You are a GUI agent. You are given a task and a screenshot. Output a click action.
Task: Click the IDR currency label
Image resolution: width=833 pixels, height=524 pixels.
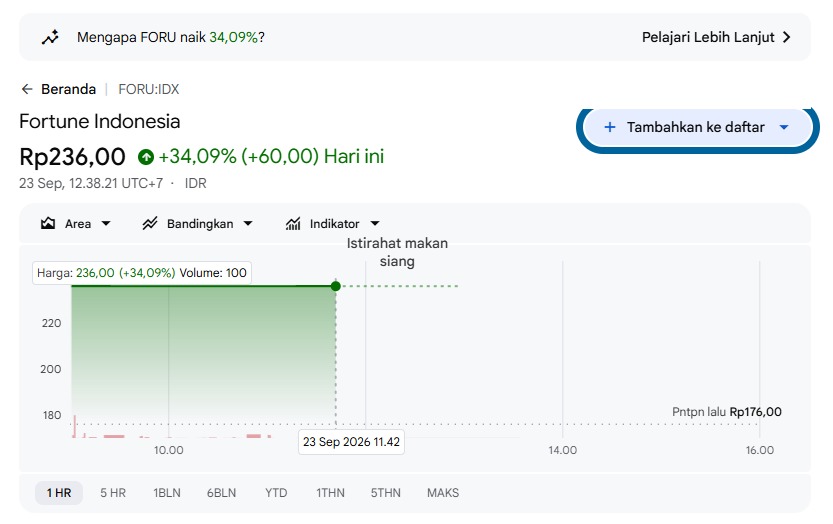click(196, 183)
